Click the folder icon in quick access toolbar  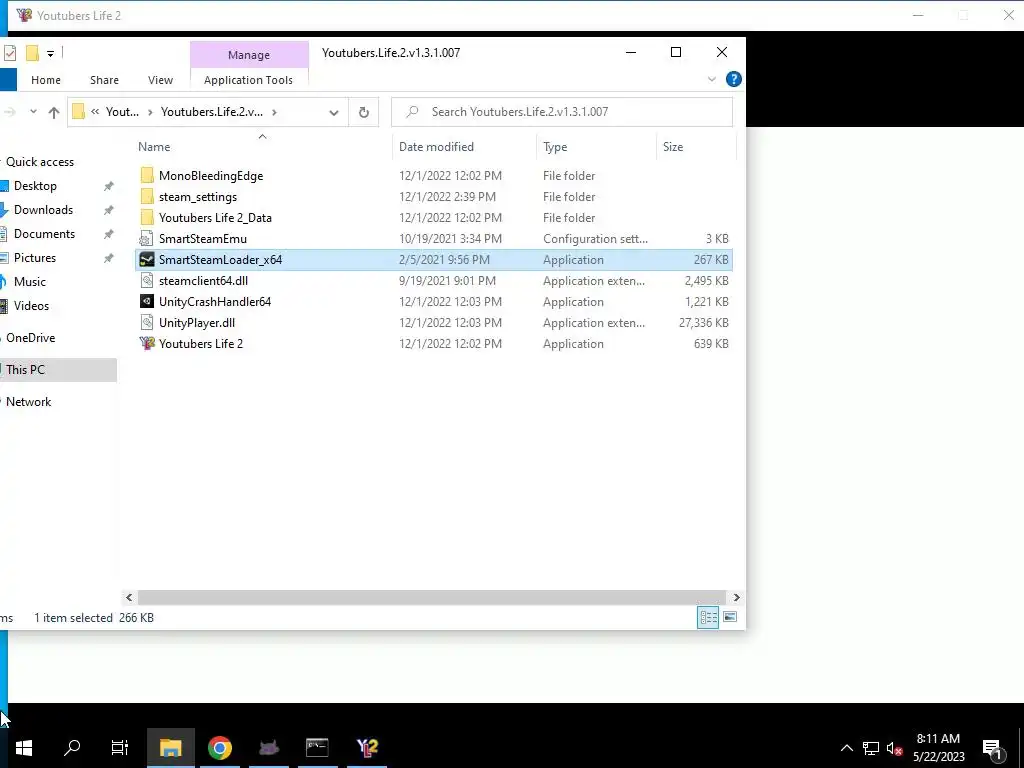click(x=32, y=53)
